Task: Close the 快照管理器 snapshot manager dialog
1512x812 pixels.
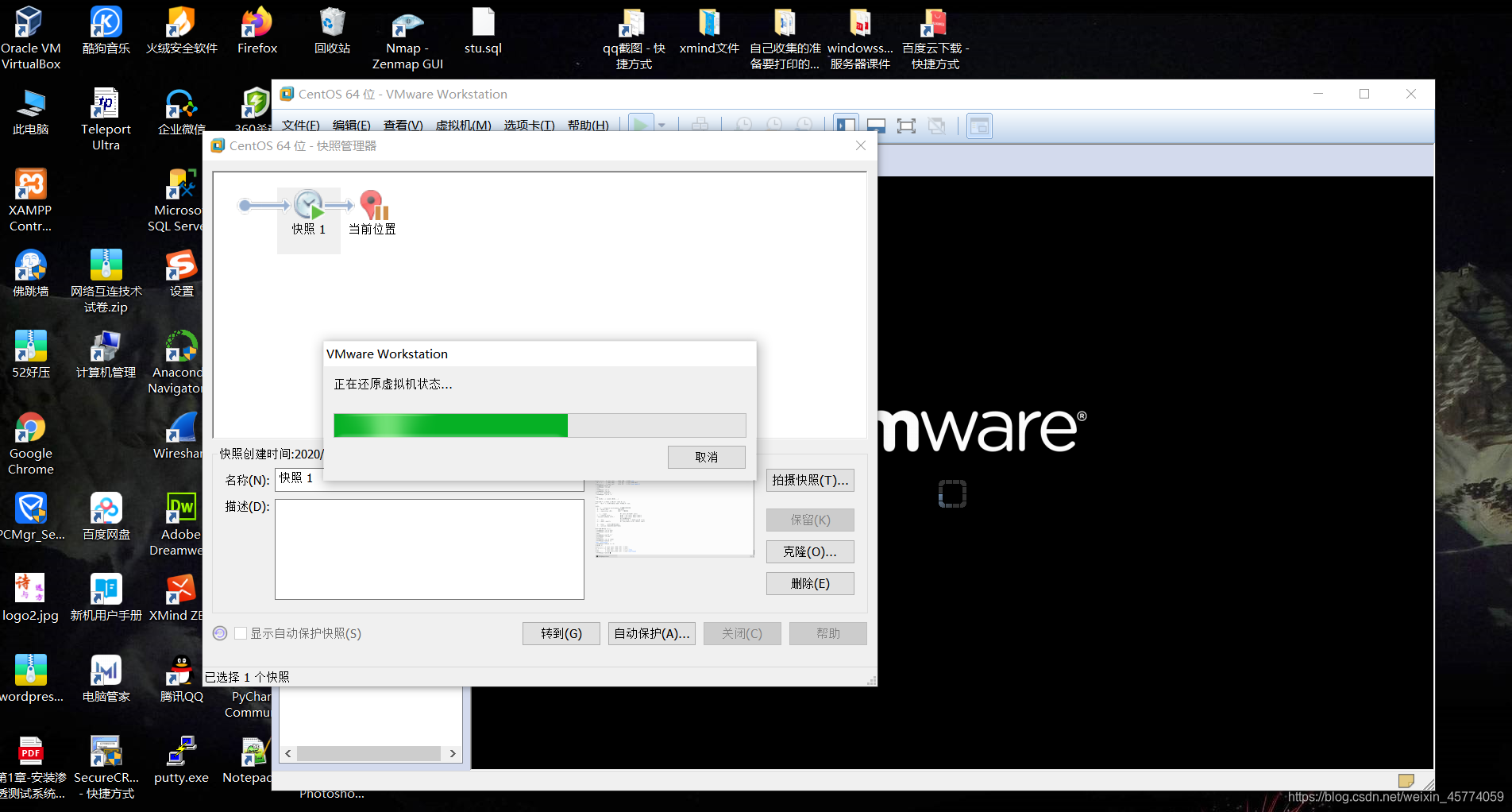Action: pyautogui.click(x=861, y=145)
